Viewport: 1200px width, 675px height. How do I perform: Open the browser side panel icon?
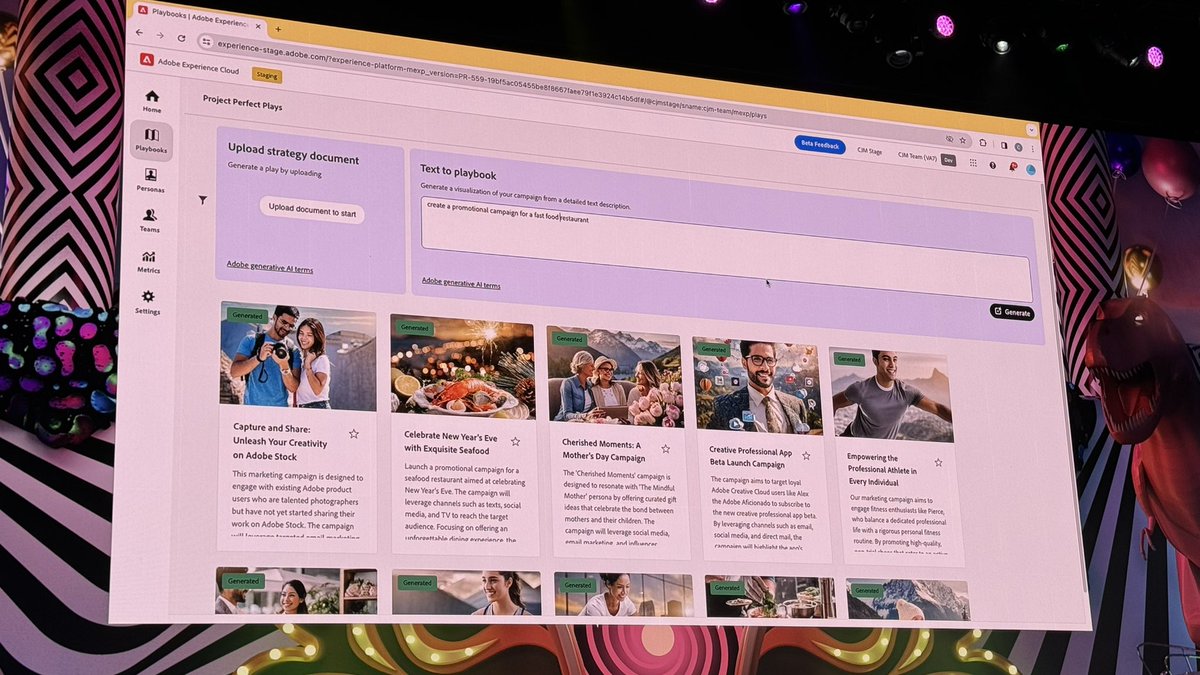pyautogui.click(x=1003, y=144)
